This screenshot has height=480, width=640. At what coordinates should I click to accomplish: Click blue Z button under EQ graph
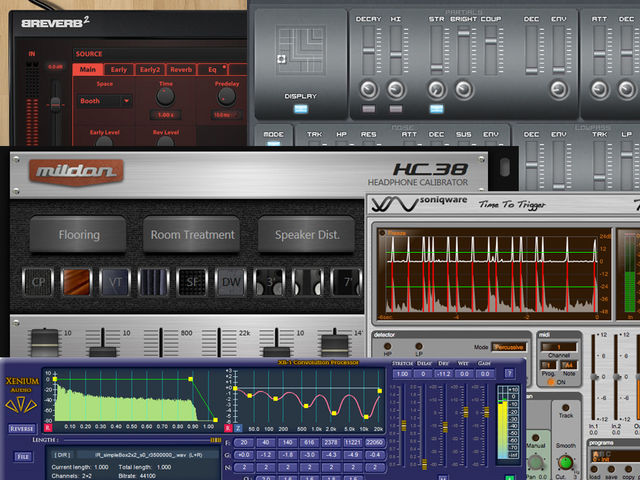[x=238, y=429]
